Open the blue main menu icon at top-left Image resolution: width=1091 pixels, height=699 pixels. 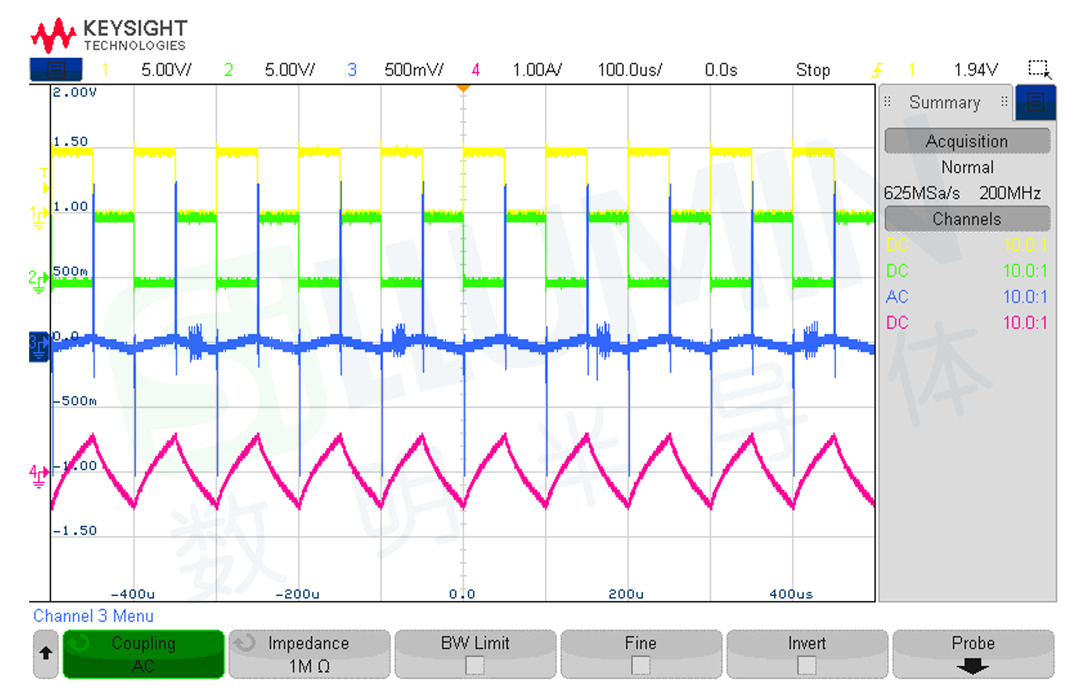[x=56, y=70]
